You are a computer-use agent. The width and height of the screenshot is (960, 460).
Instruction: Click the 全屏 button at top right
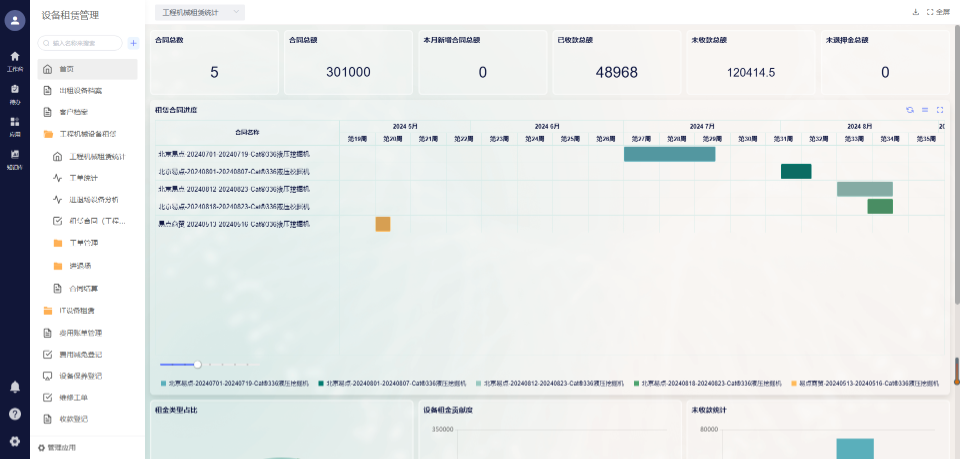[x=938, y=12]
